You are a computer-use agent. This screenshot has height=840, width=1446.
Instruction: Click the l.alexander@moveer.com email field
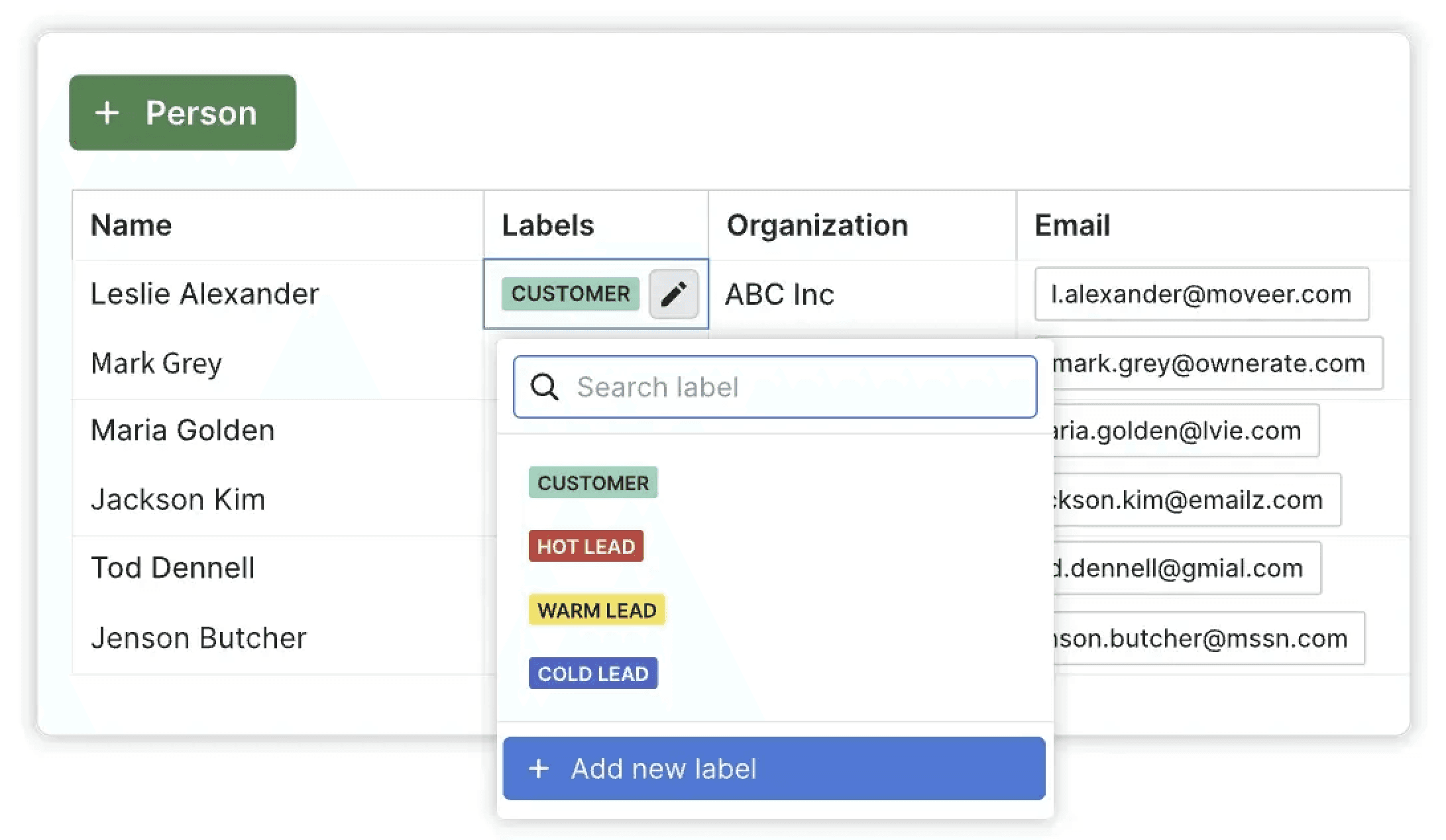[x=1201, y=293]
